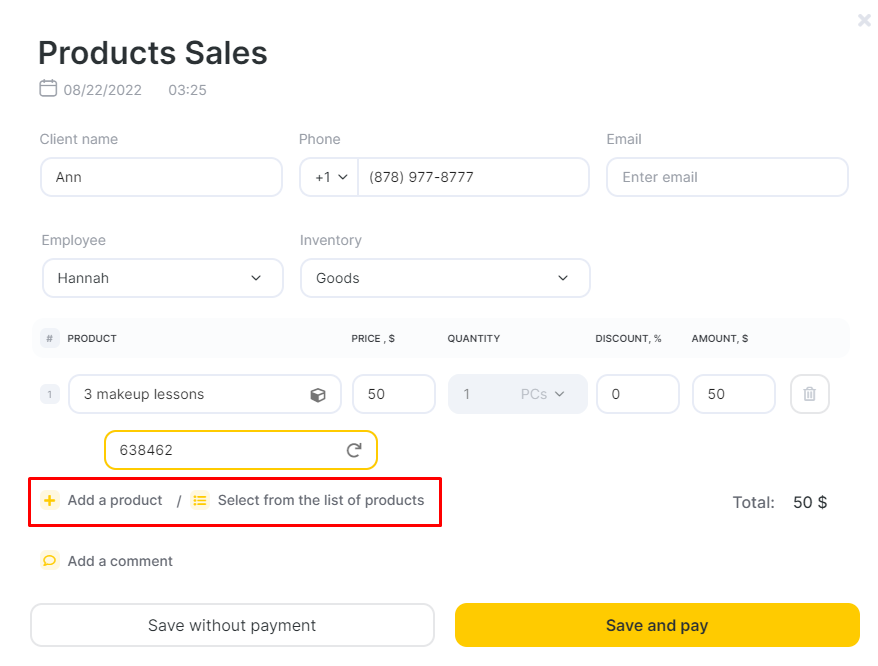This screenshot has width=878, height=666.
Task: Click the 03:25 time value
Action: 187,90
